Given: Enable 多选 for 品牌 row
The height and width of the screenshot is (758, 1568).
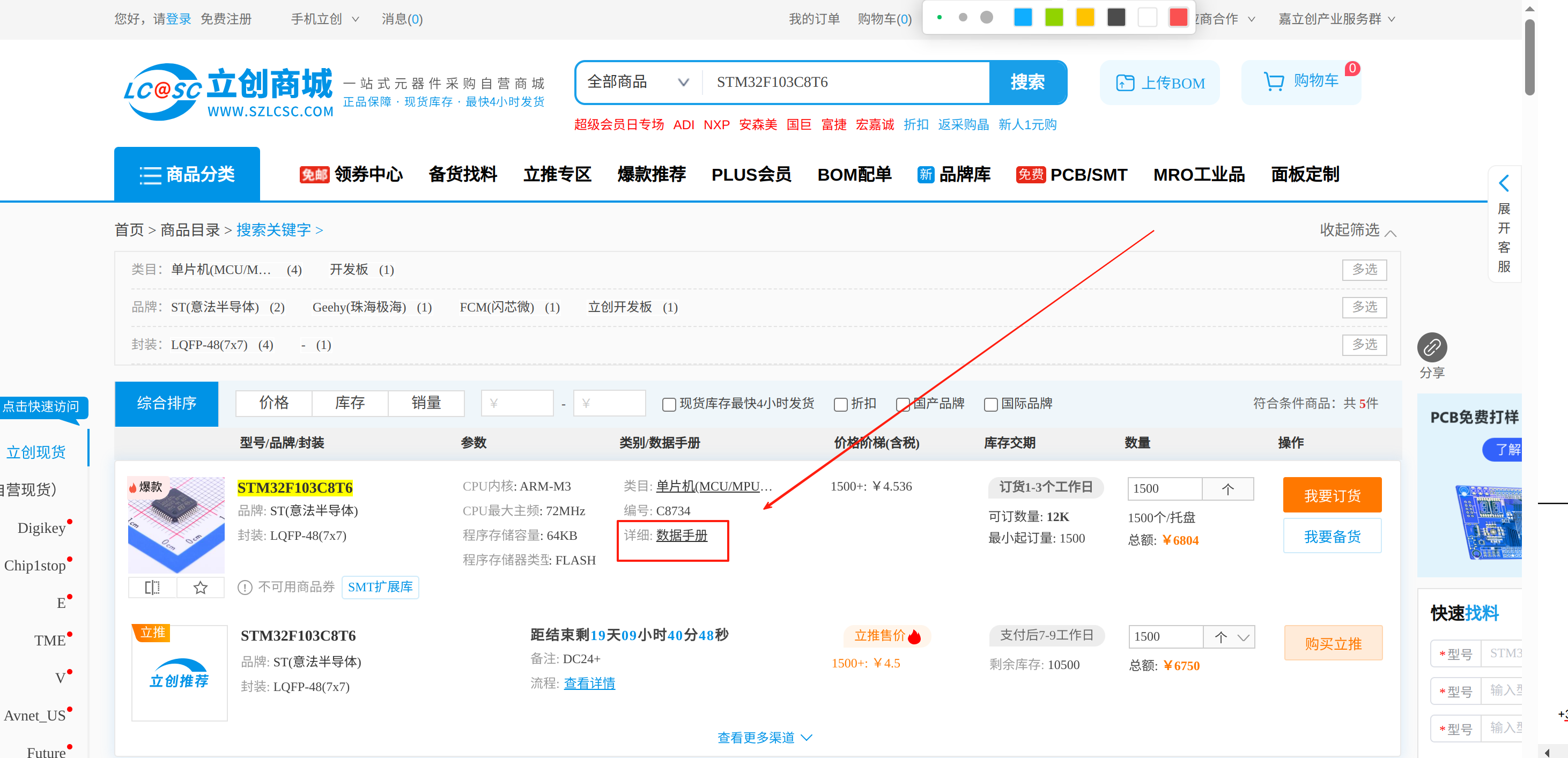Looking at the screenshot, I should pos(1364,307).
